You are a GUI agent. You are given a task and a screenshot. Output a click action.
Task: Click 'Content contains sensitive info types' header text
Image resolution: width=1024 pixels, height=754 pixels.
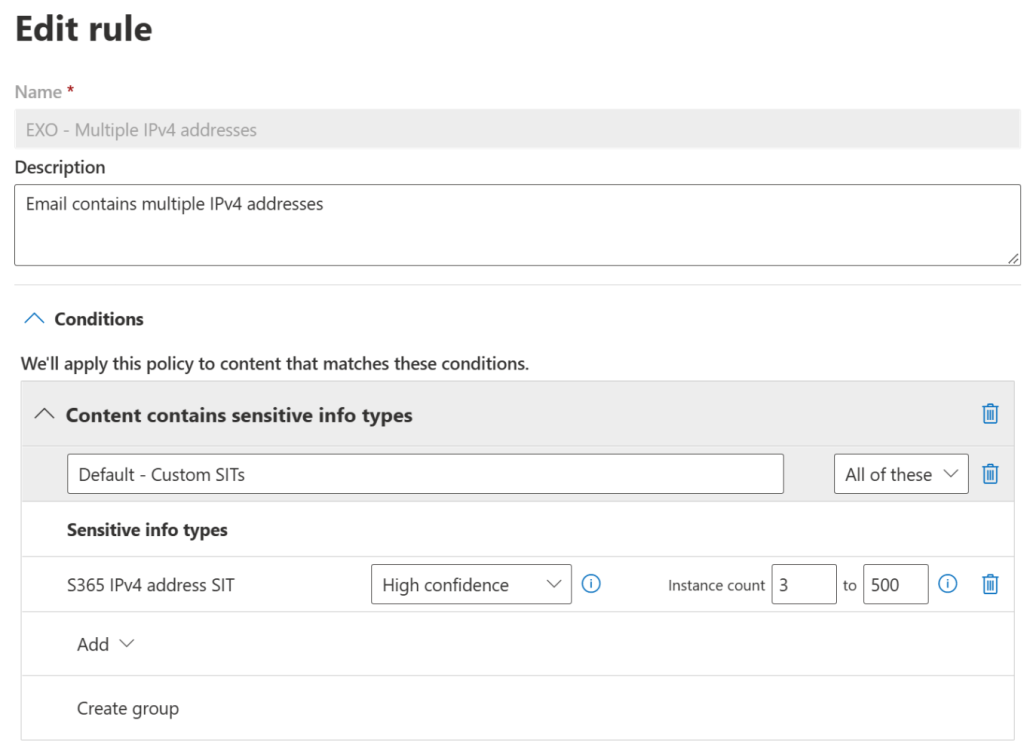(239, 414)
